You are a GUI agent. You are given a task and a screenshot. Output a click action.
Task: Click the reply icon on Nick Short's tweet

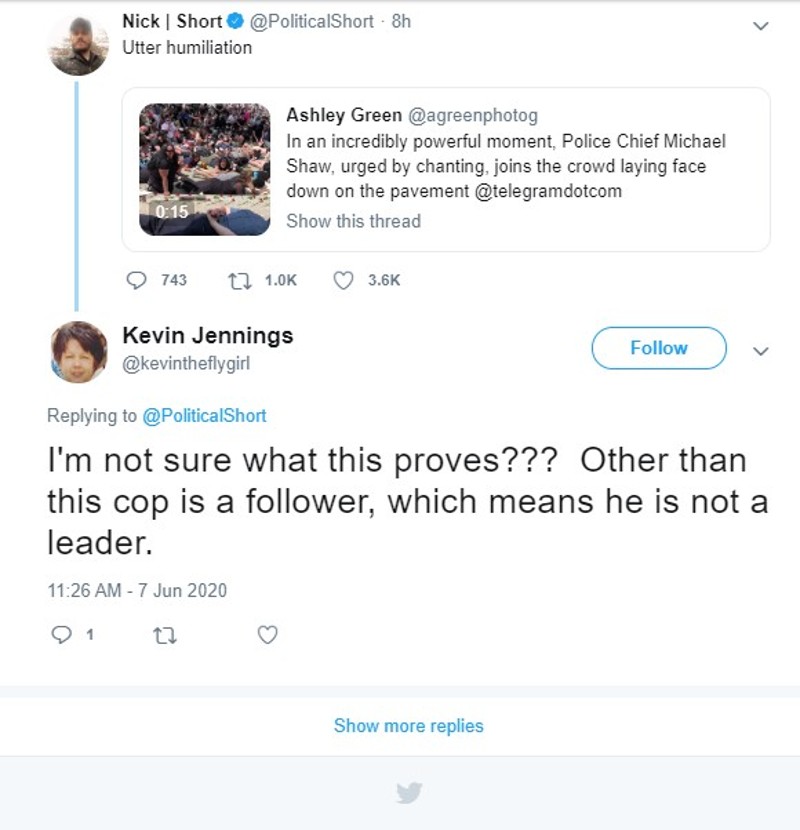(x=138, y=280)
